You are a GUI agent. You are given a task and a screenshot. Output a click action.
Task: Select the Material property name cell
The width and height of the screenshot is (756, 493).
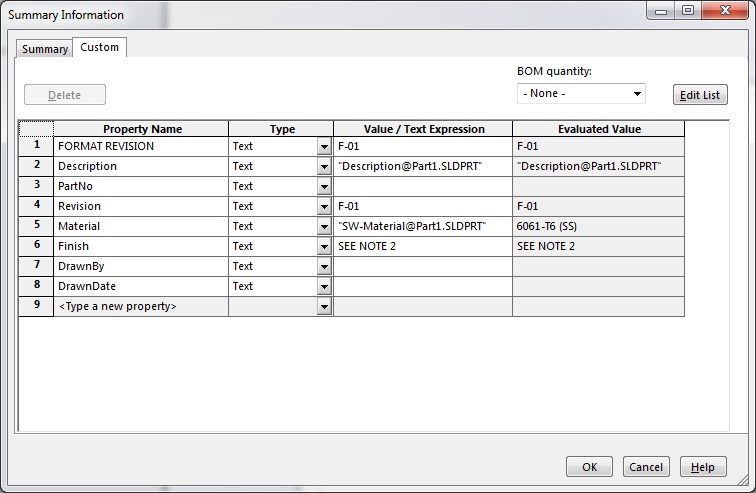pos(141,227)
